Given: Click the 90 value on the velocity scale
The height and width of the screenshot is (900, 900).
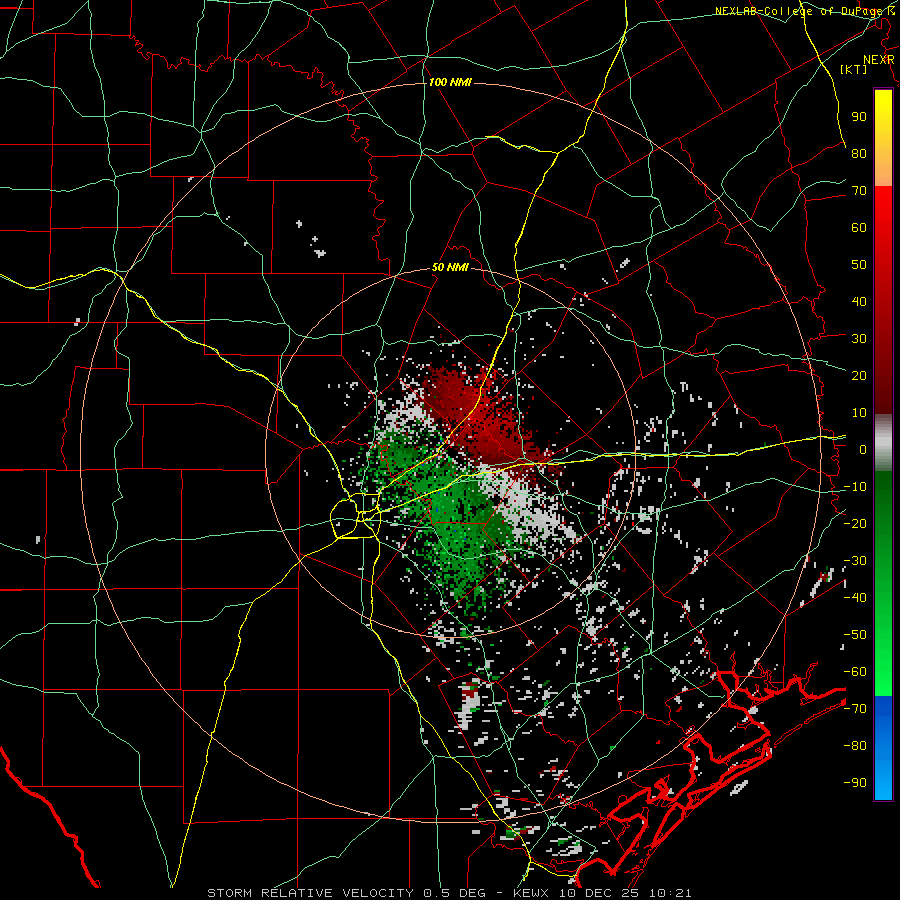Looking at the screenshot, I should tap(859, 117).
